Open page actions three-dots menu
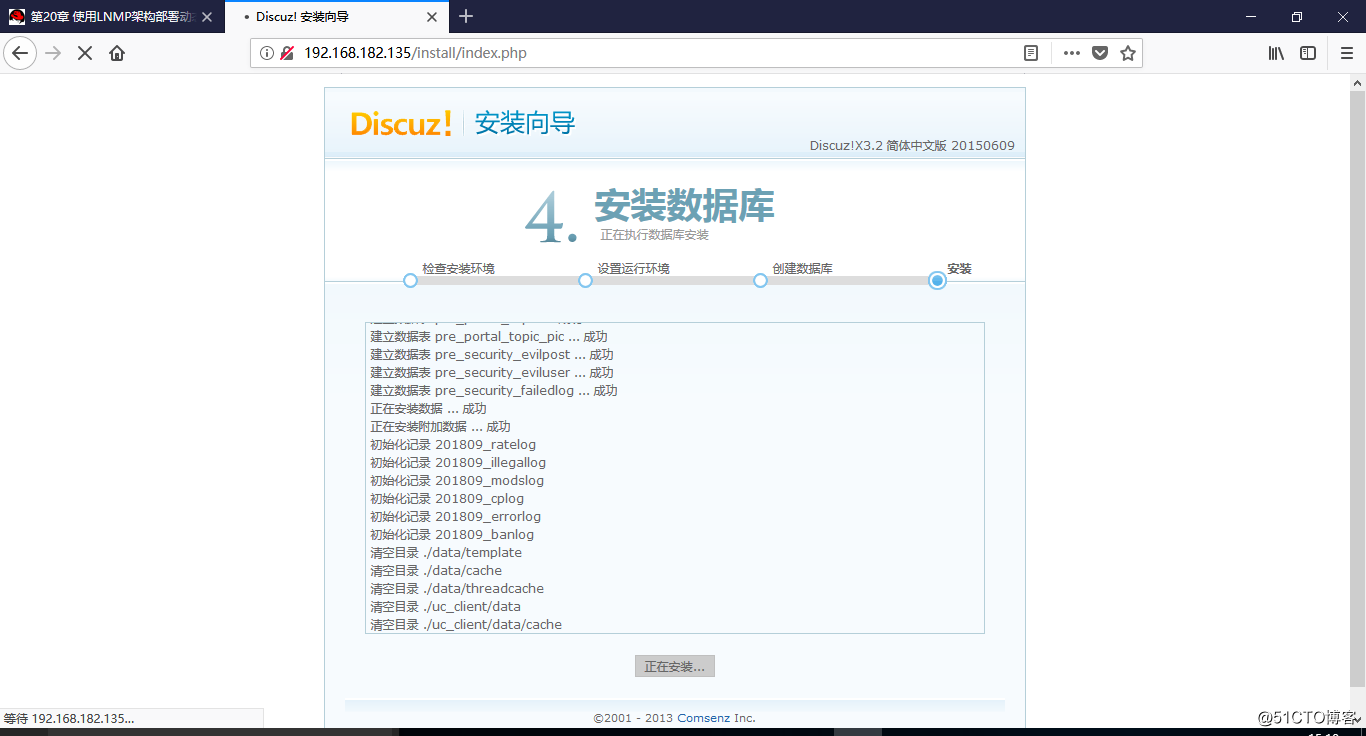Image resolution: width=1366 pixels, height=736 pixels. pos(1071,53)
